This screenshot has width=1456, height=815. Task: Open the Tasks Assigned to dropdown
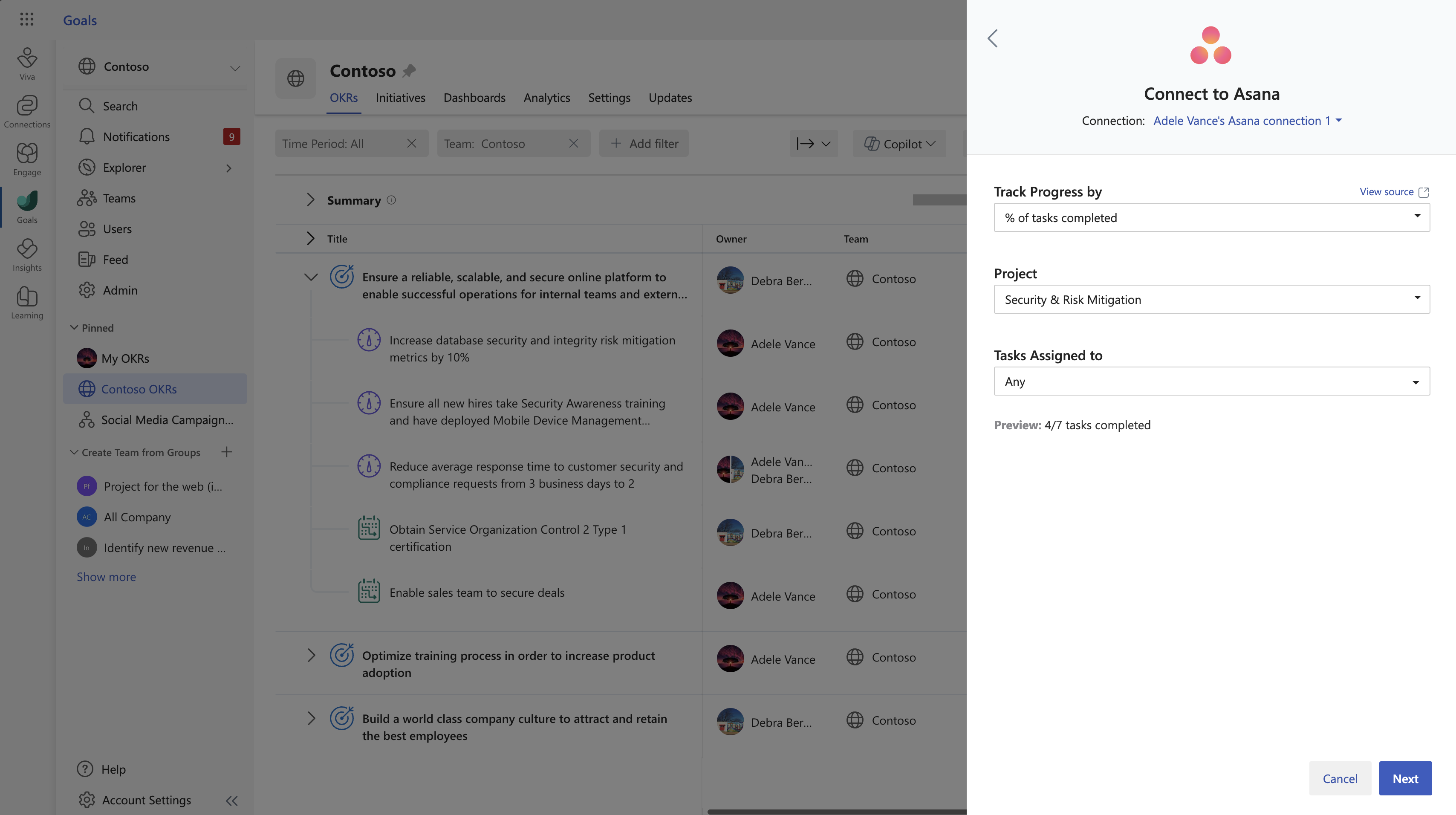pyautogui.click(x=1211, y=381)
